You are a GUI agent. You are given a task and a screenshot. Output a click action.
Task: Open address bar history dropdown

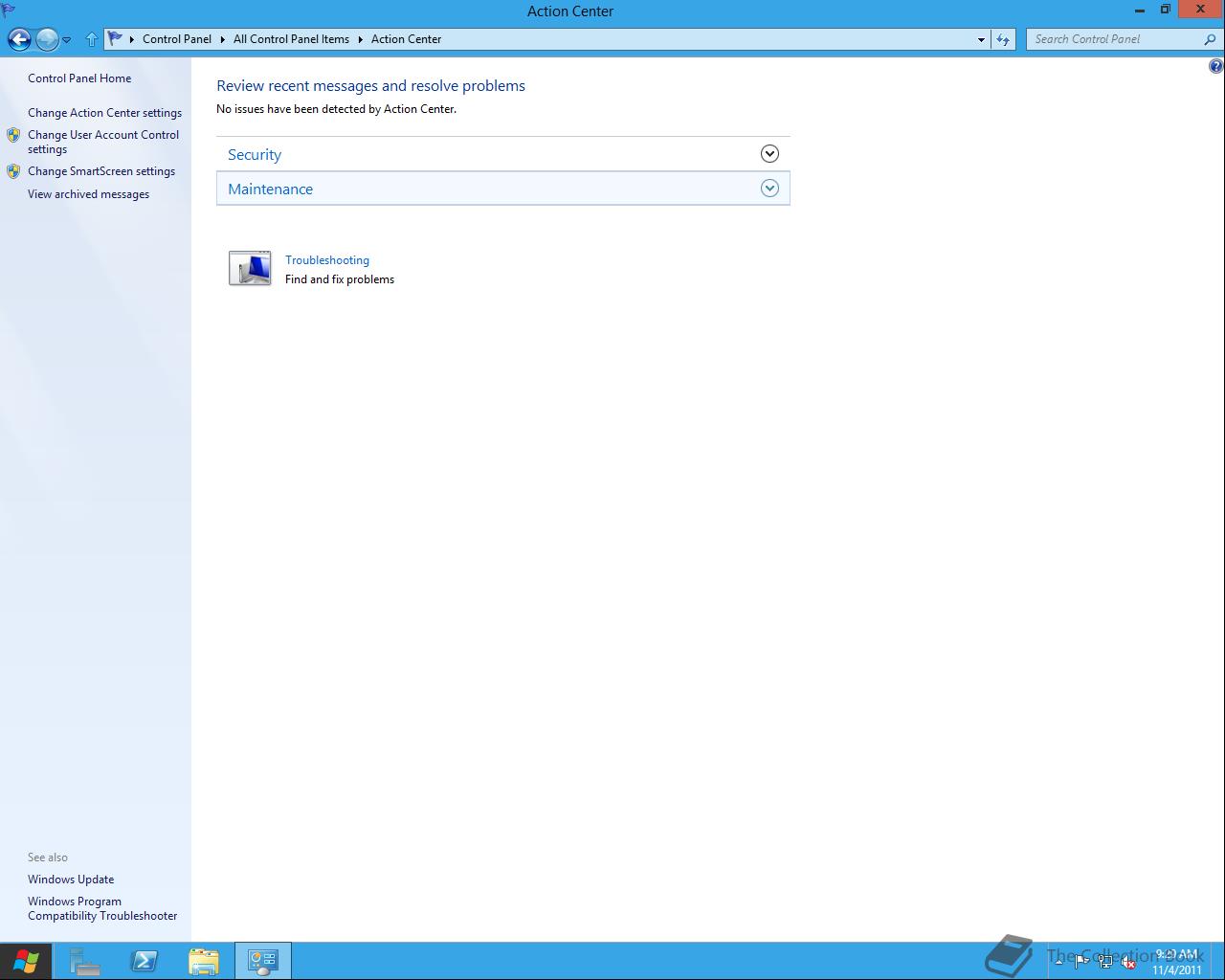coord(981,39)
